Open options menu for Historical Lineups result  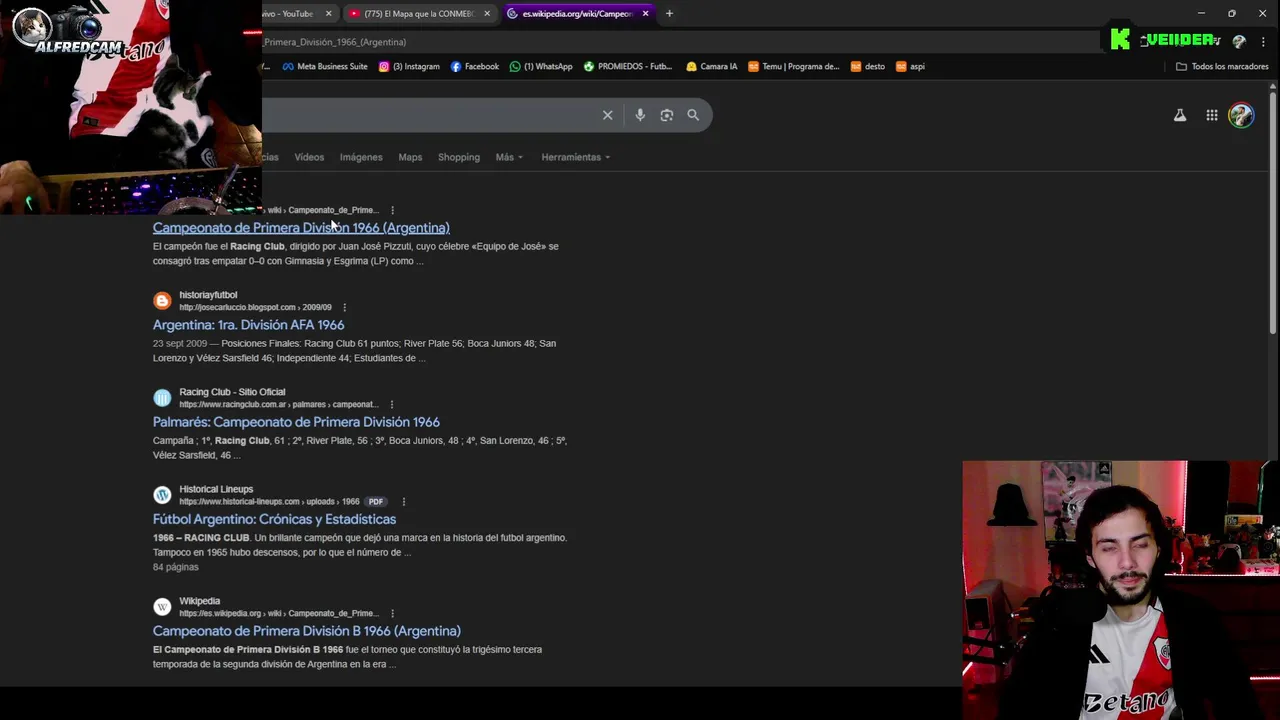pyautogui.click(x=403, y=501)
